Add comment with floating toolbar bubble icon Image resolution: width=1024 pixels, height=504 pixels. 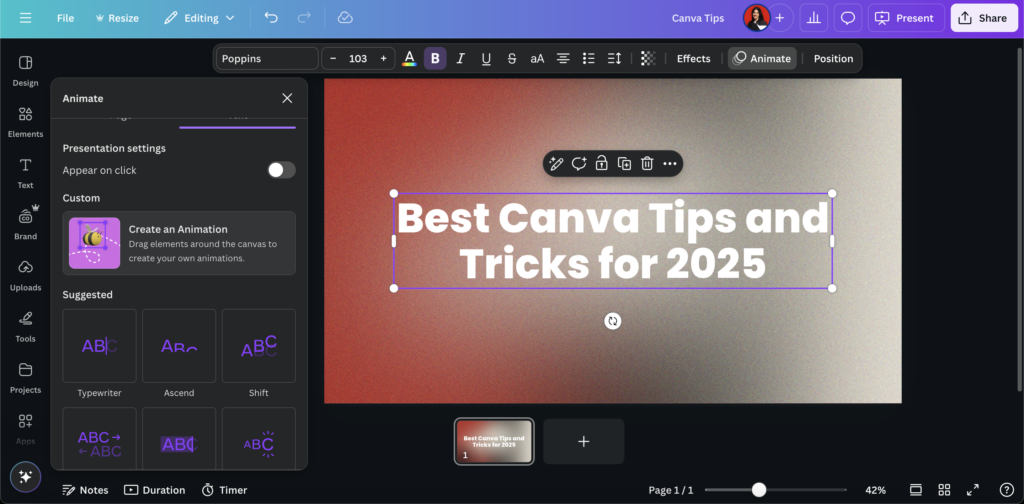pyautogui.click(x=579, y=163)
